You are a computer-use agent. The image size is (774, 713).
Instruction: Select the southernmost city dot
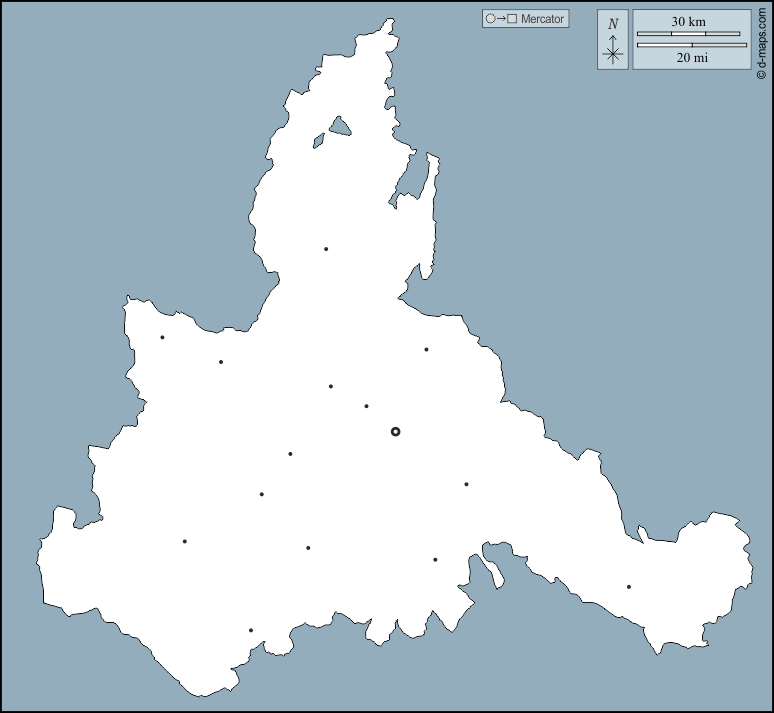coord(251,630)
